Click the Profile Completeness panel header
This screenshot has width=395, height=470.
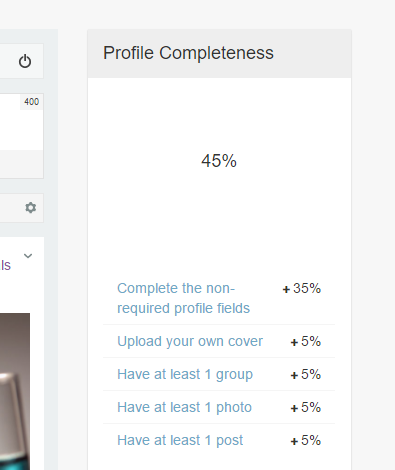coord(219,53)
